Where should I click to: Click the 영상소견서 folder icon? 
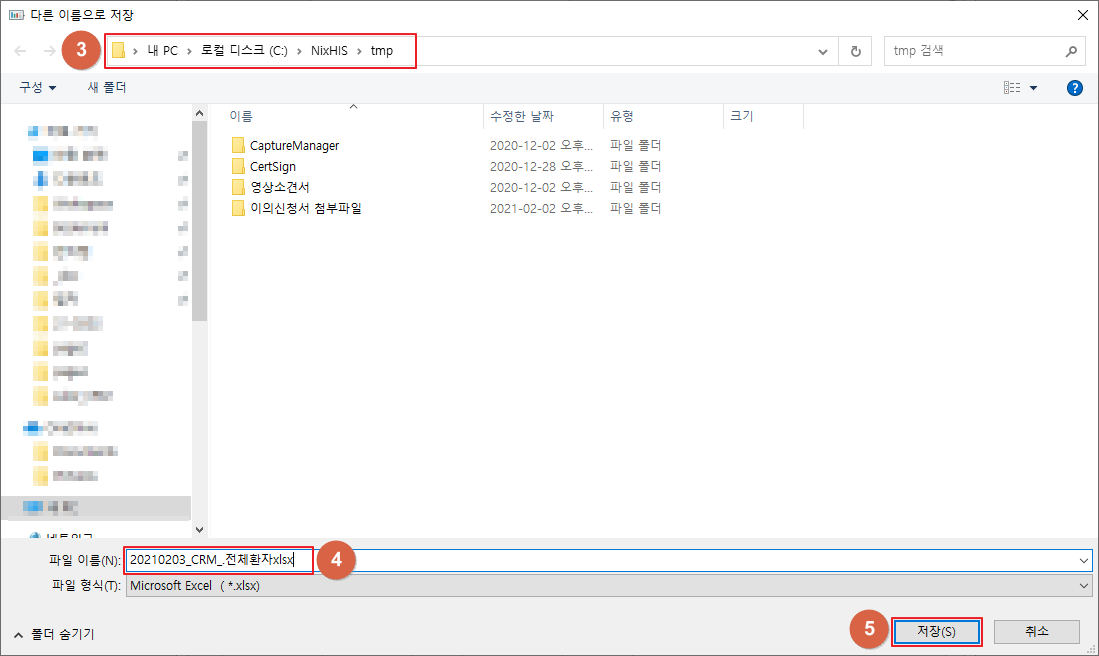238,188
